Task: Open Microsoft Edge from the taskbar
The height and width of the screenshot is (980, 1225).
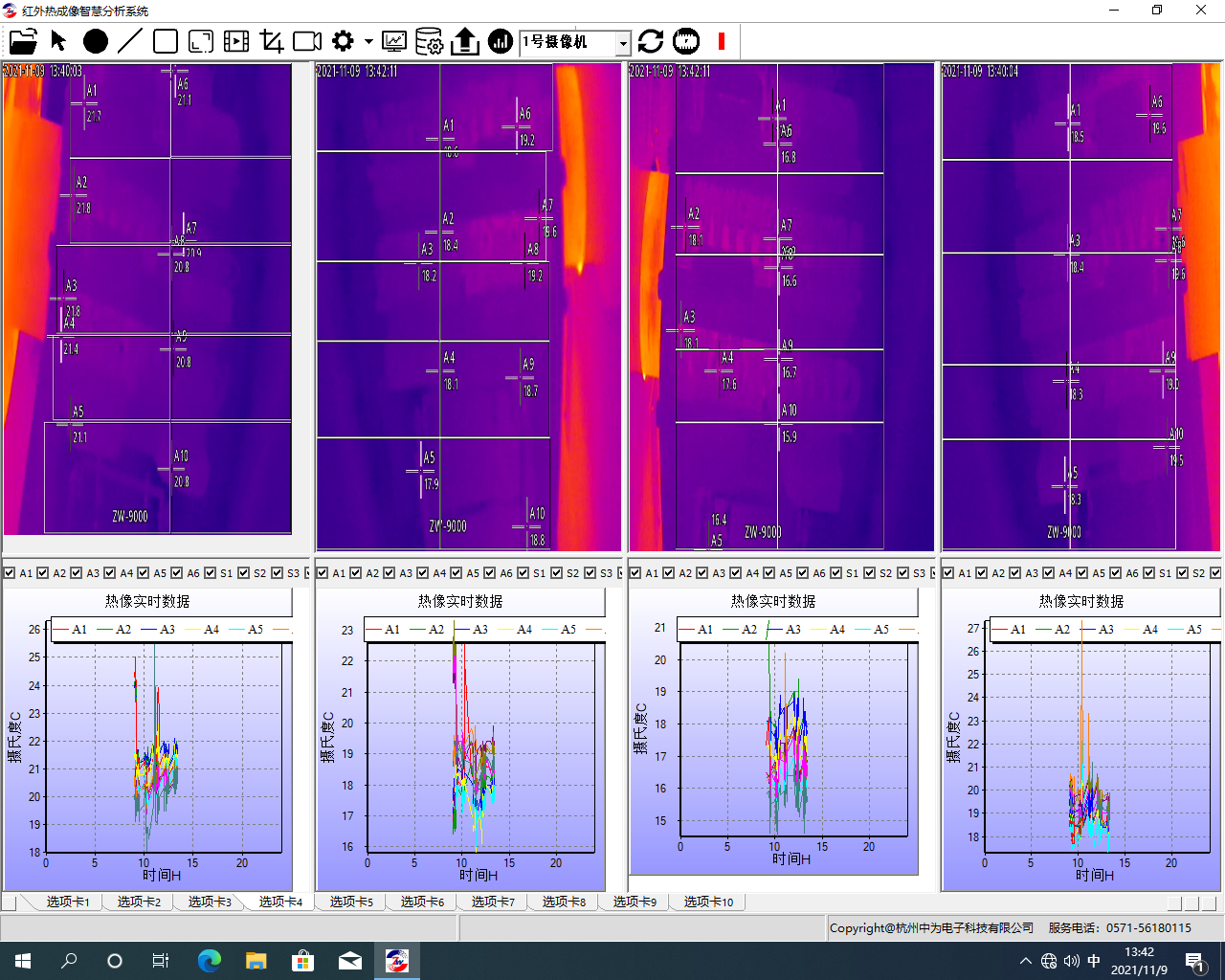Action: point(209,961)
